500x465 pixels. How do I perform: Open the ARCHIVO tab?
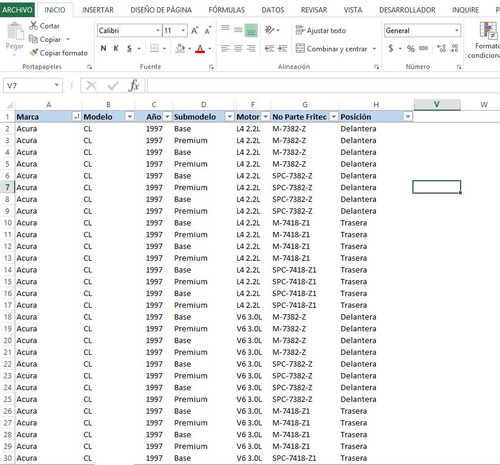tap(17, 10)
